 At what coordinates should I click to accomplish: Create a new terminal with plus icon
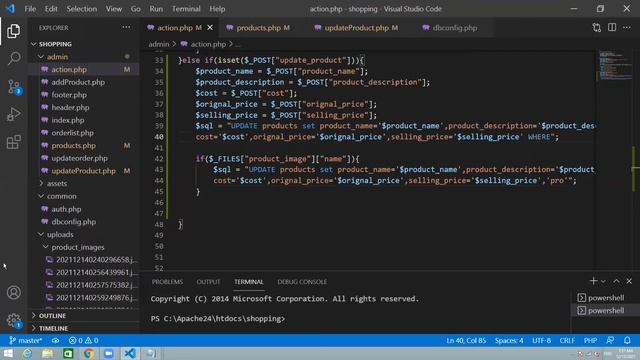coord(593,281)
